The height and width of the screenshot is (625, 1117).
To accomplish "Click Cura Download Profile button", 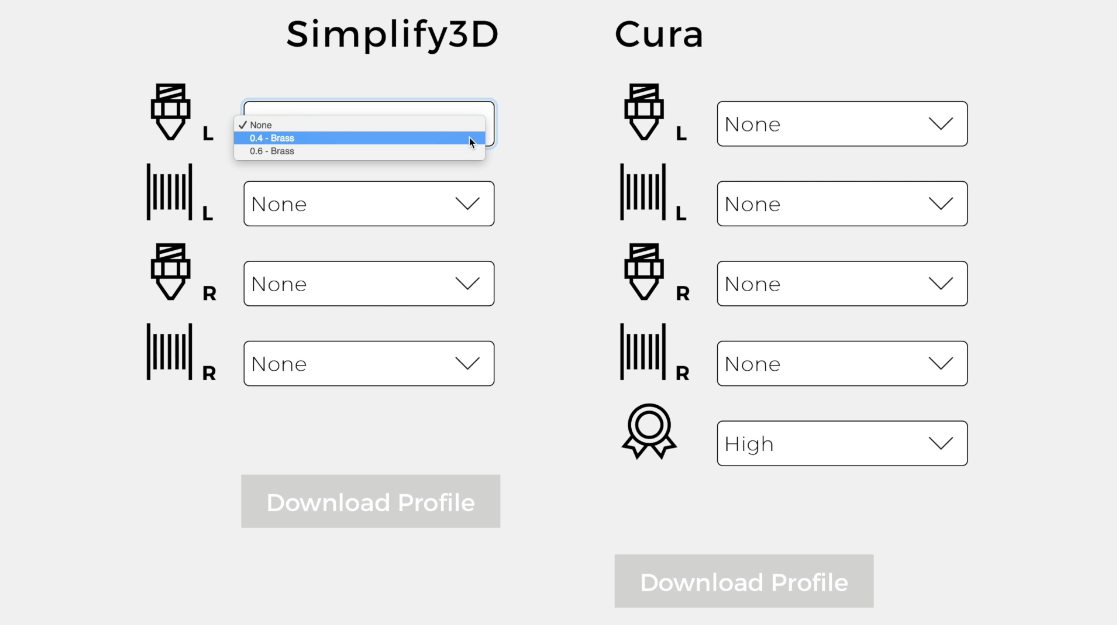I will click(x=744, y=582).
